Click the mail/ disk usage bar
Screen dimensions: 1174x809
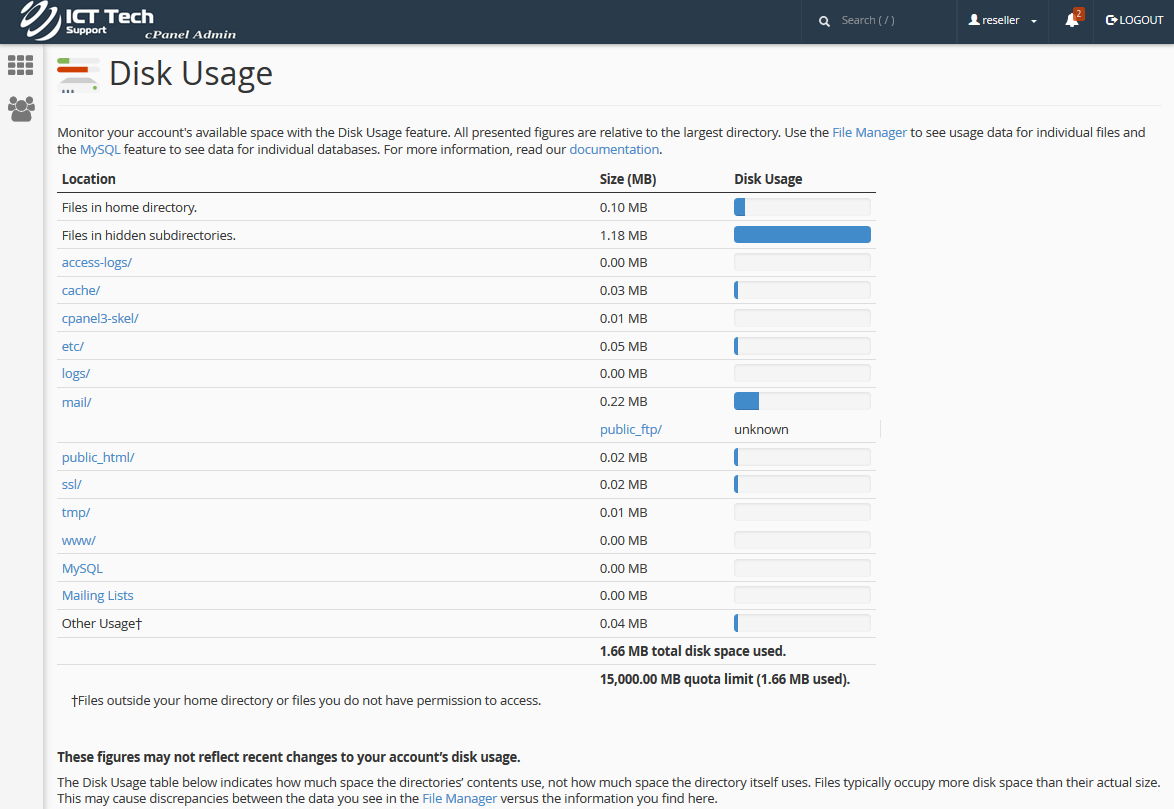click(x=802, y=401)
